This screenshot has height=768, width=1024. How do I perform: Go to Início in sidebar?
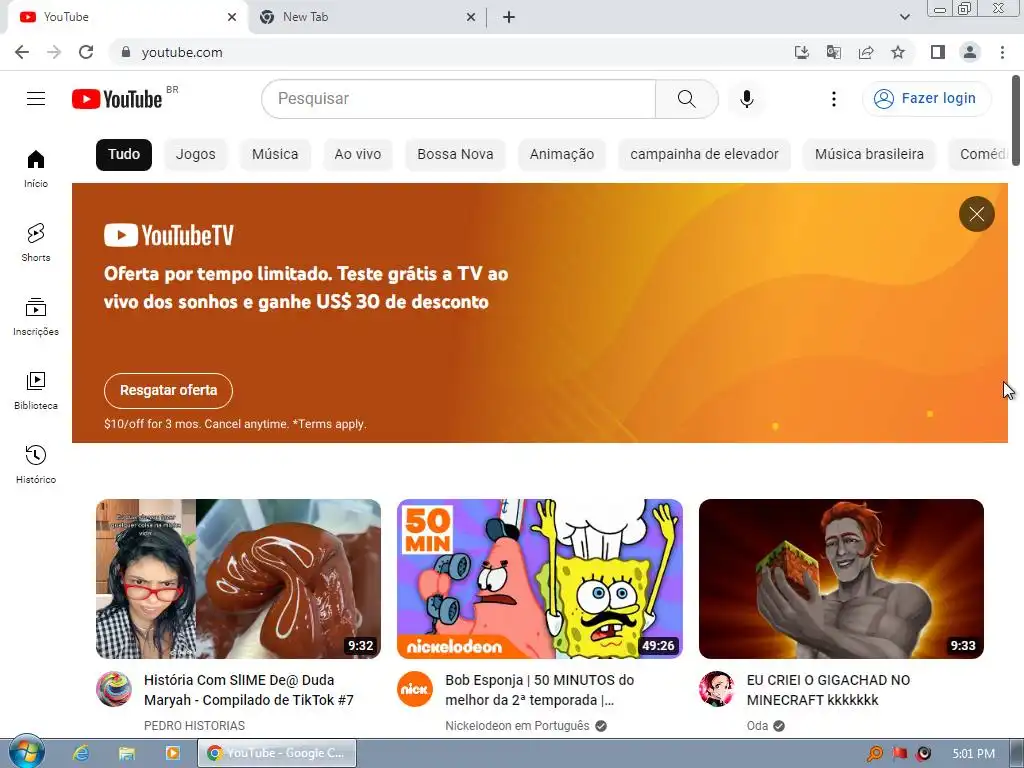click(x=36, y=168)
